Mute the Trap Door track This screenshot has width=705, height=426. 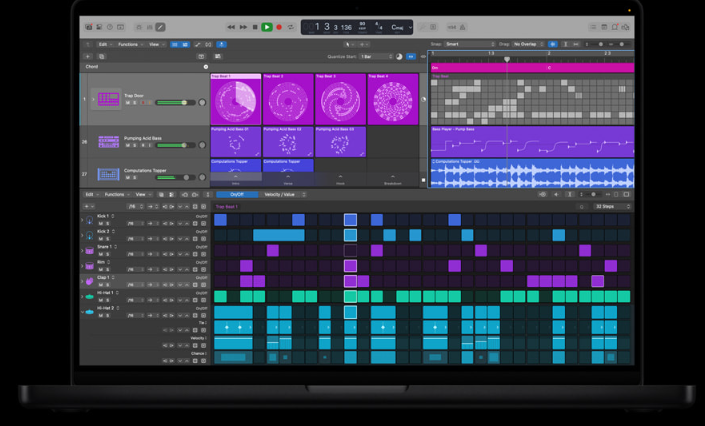pyautogui.click(x=128, y=103)
